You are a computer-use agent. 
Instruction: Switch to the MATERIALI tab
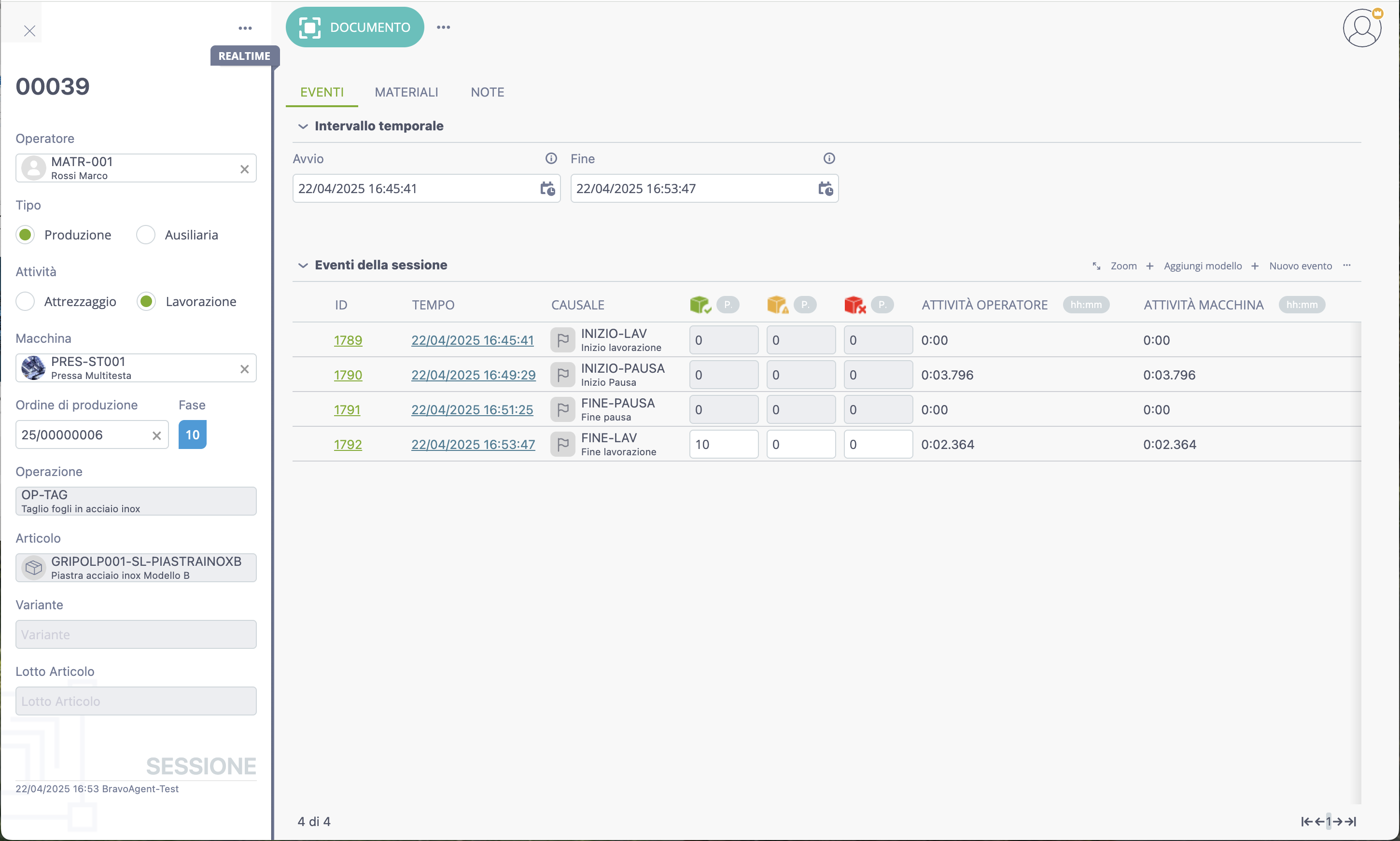406,92
